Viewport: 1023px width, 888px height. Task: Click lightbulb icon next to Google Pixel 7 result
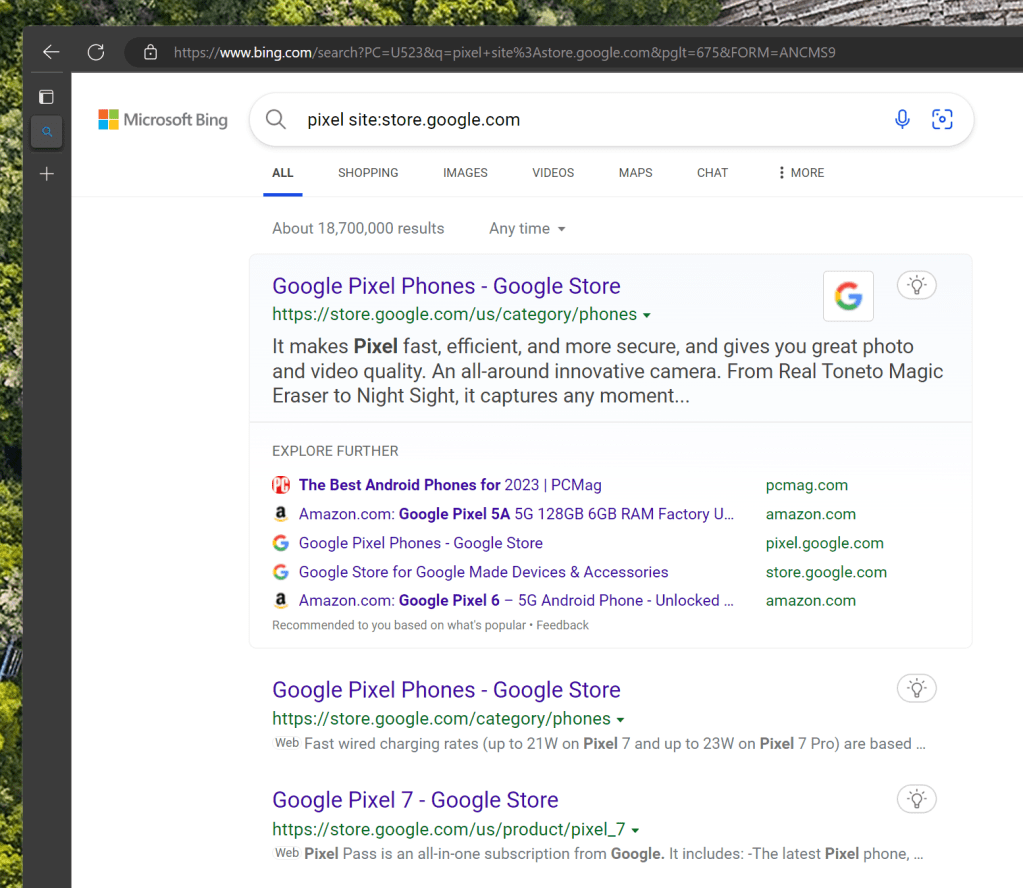[916, 799]
